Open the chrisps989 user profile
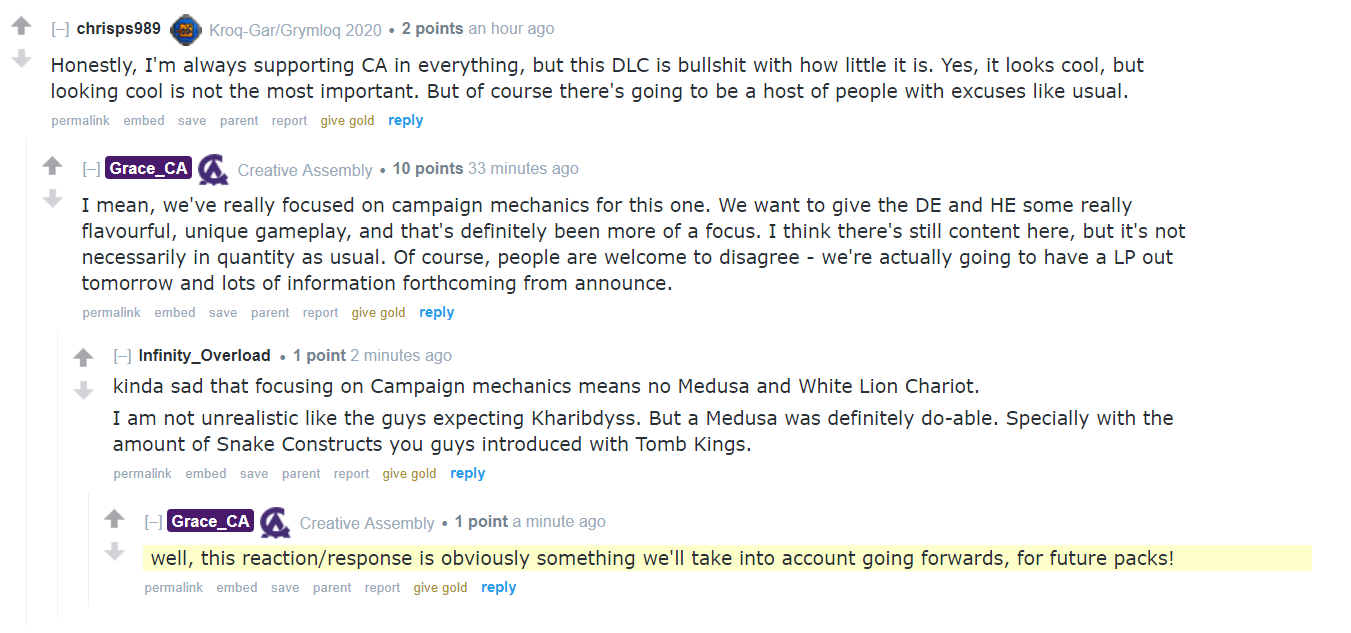The height and width of the screenshot is (633, 1351). point(118,28)
